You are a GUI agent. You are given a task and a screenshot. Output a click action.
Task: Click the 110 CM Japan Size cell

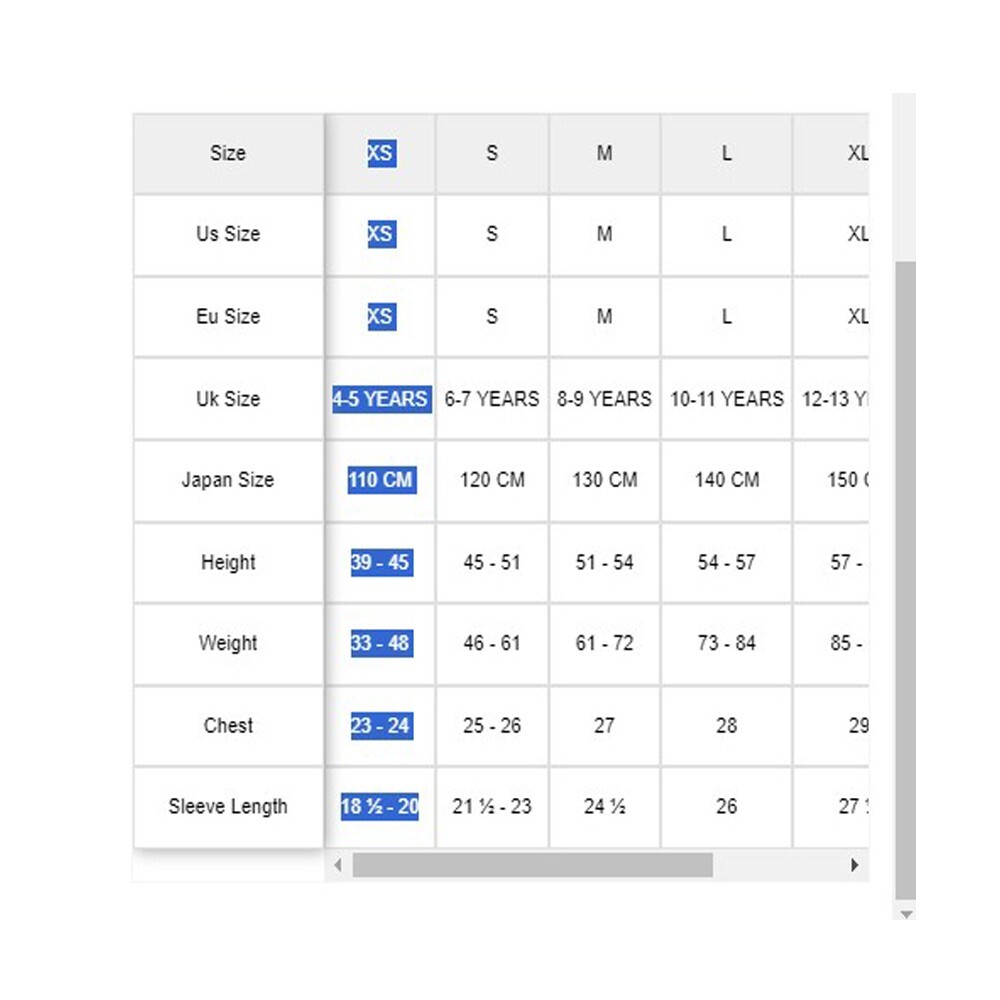tap(381, 480)
